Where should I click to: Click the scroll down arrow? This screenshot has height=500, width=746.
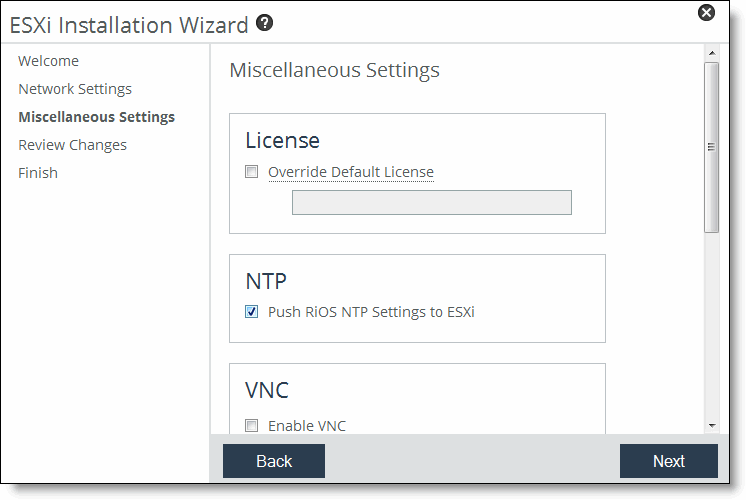click(712, 425)
